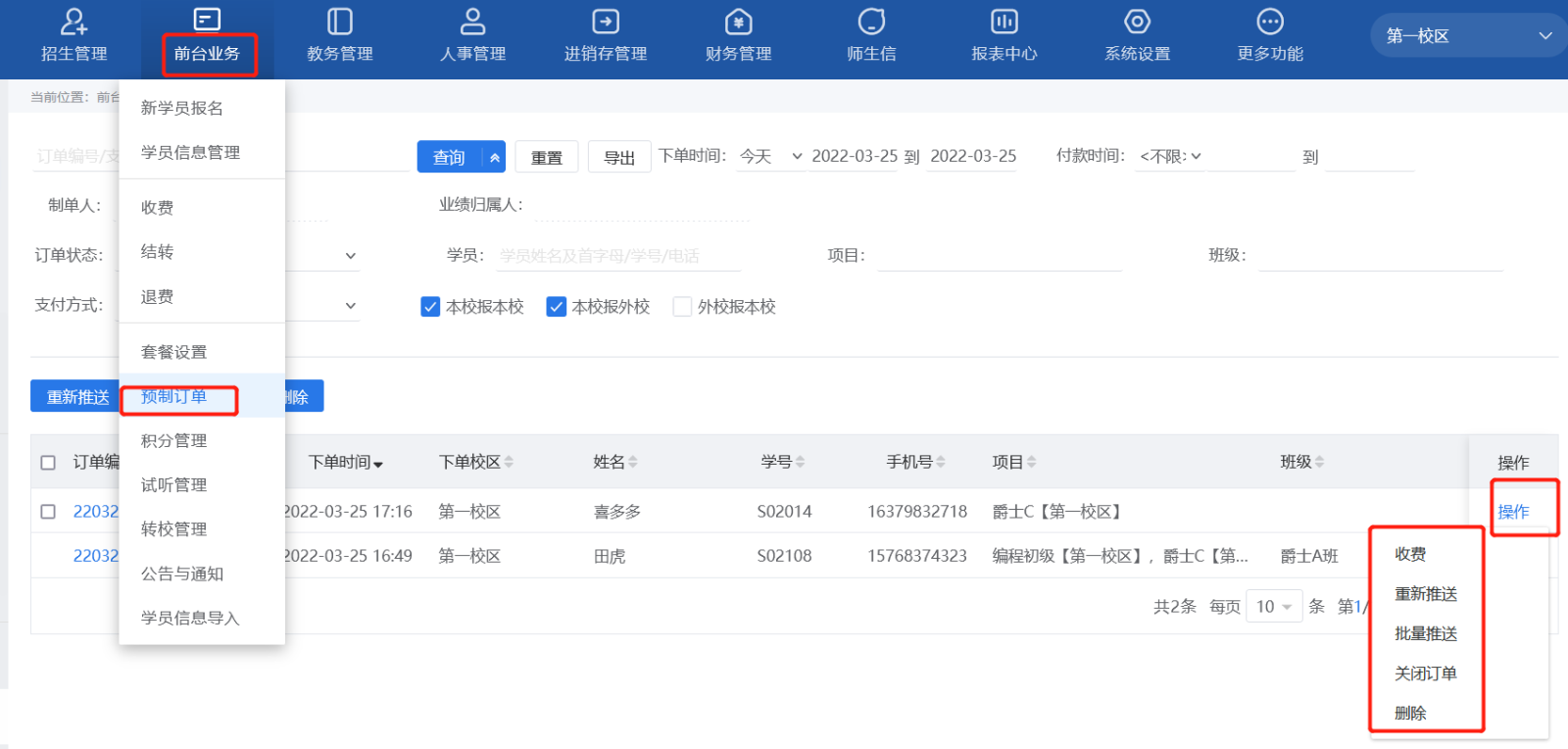Click the 学员 search input field
1568x749 pixels.
(617, 256)
